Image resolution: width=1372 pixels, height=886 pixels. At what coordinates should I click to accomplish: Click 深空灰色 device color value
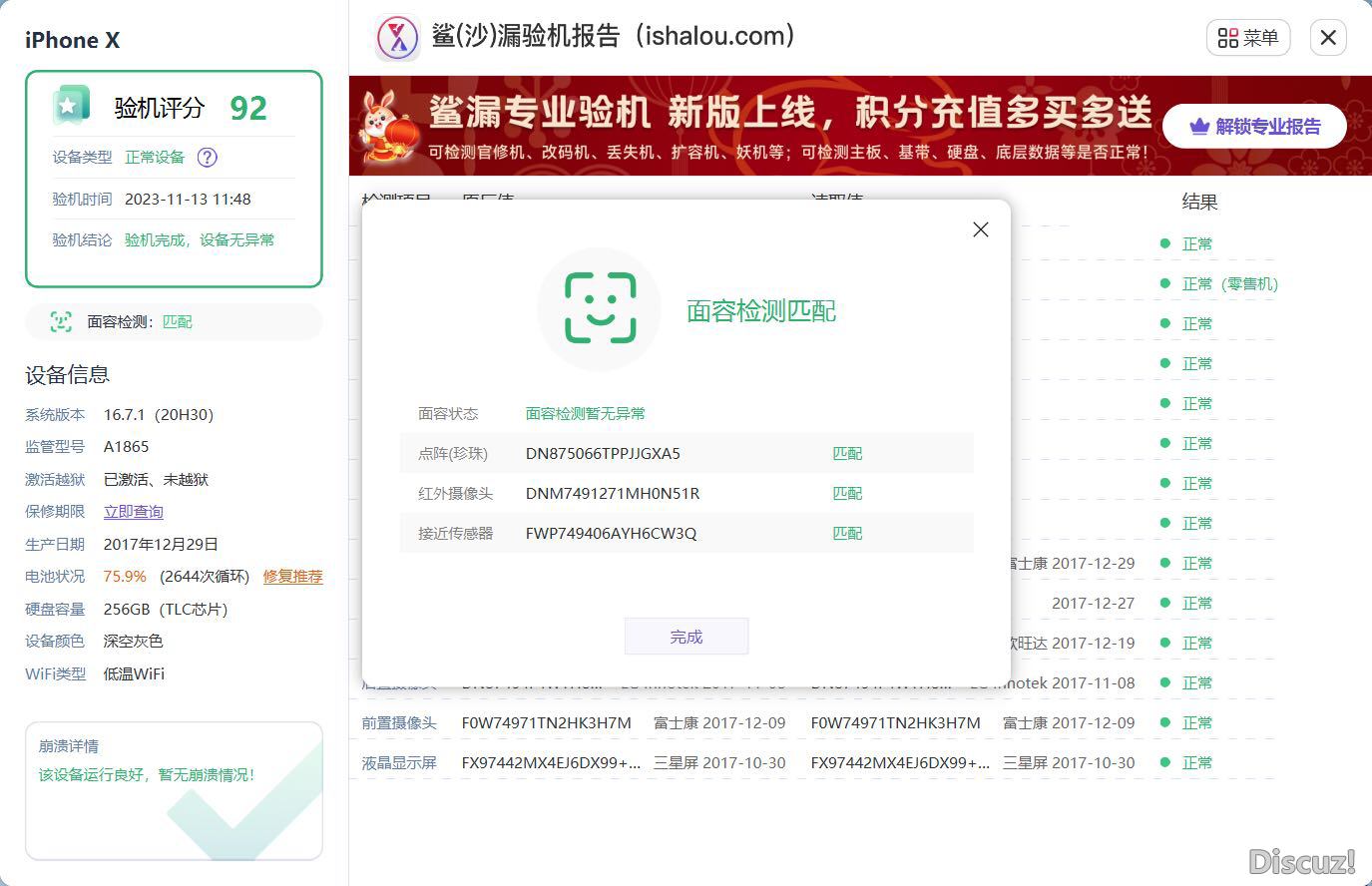134,642
